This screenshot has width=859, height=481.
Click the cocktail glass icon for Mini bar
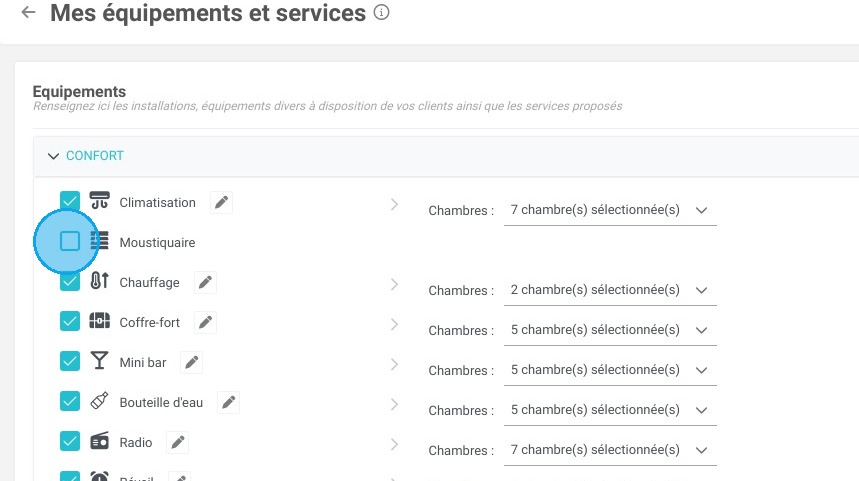(99, 360)
